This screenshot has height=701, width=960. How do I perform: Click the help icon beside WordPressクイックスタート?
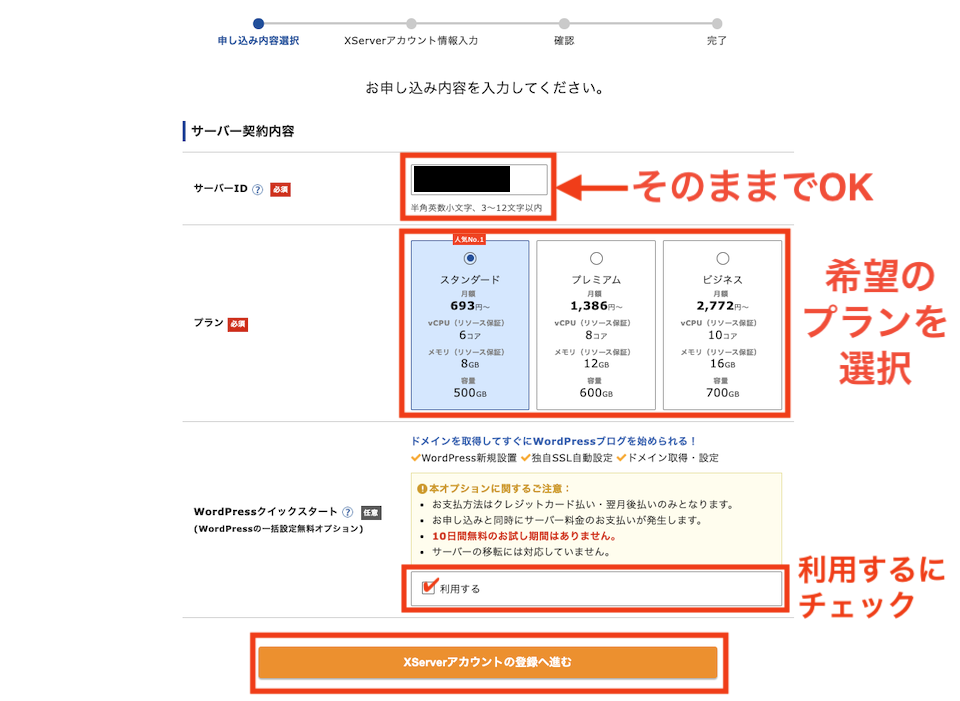click(347, 511)
